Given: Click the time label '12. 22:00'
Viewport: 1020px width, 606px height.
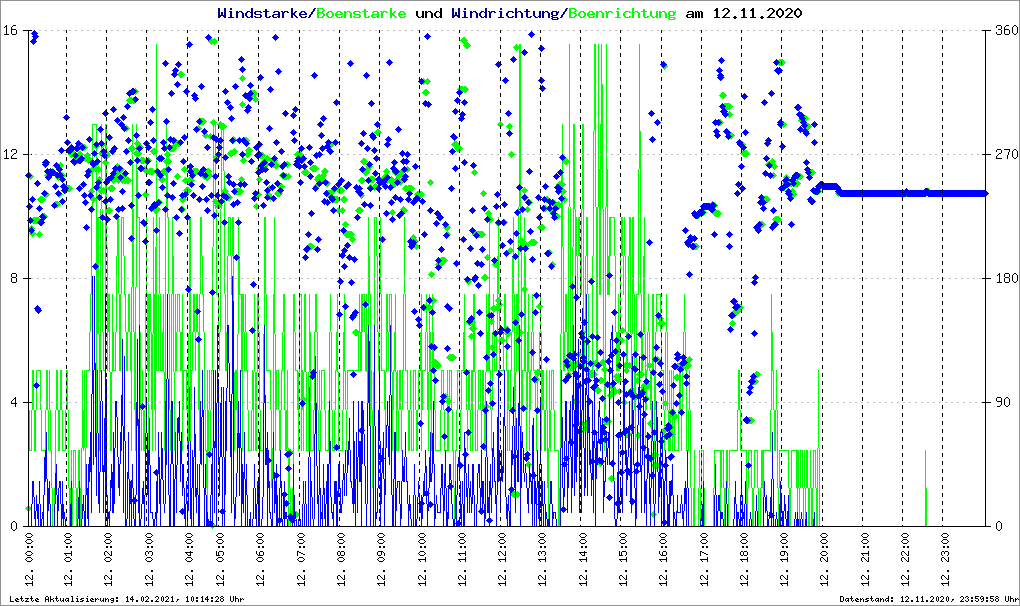Looking at the screenshot, I should pos(904,559).
